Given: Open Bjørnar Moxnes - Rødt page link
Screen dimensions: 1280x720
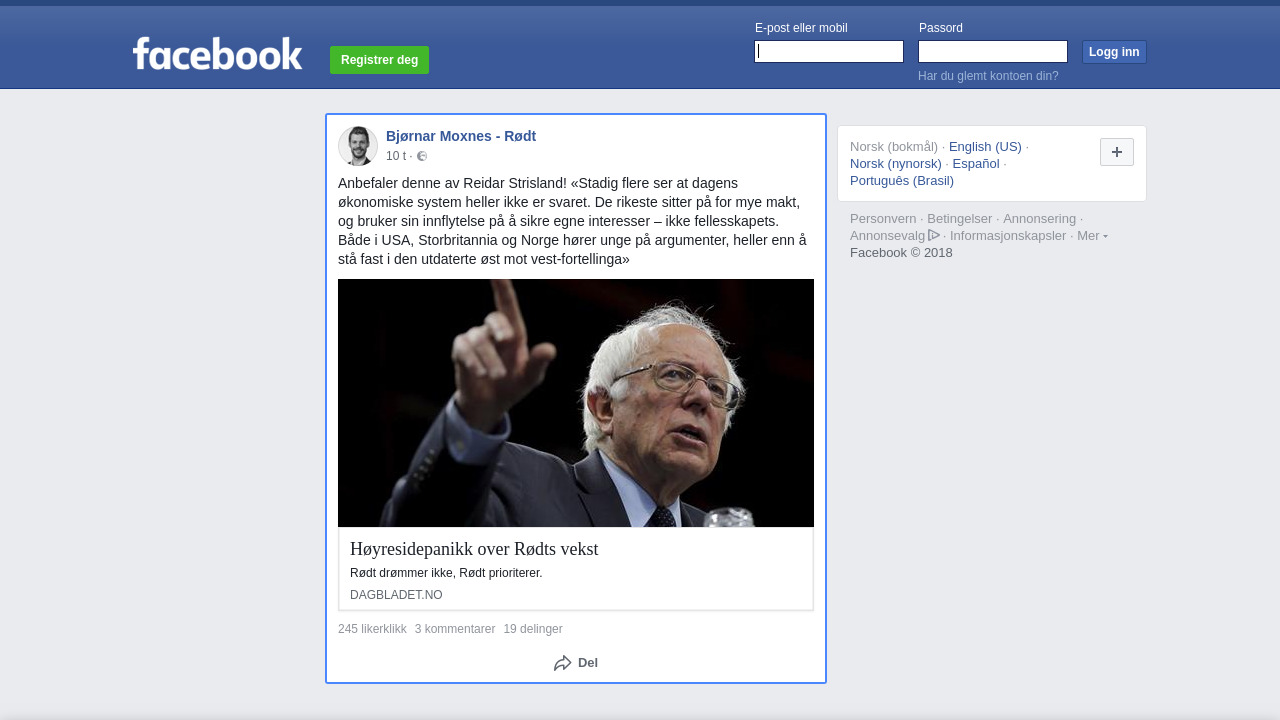Looking at the screenshot, I should coord(461,136).
